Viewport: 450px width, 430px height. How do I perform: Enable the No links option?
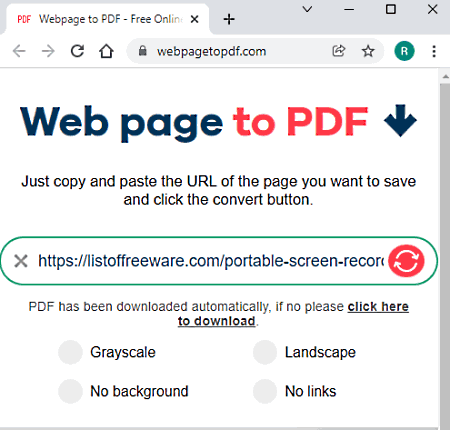click(265, 391)
